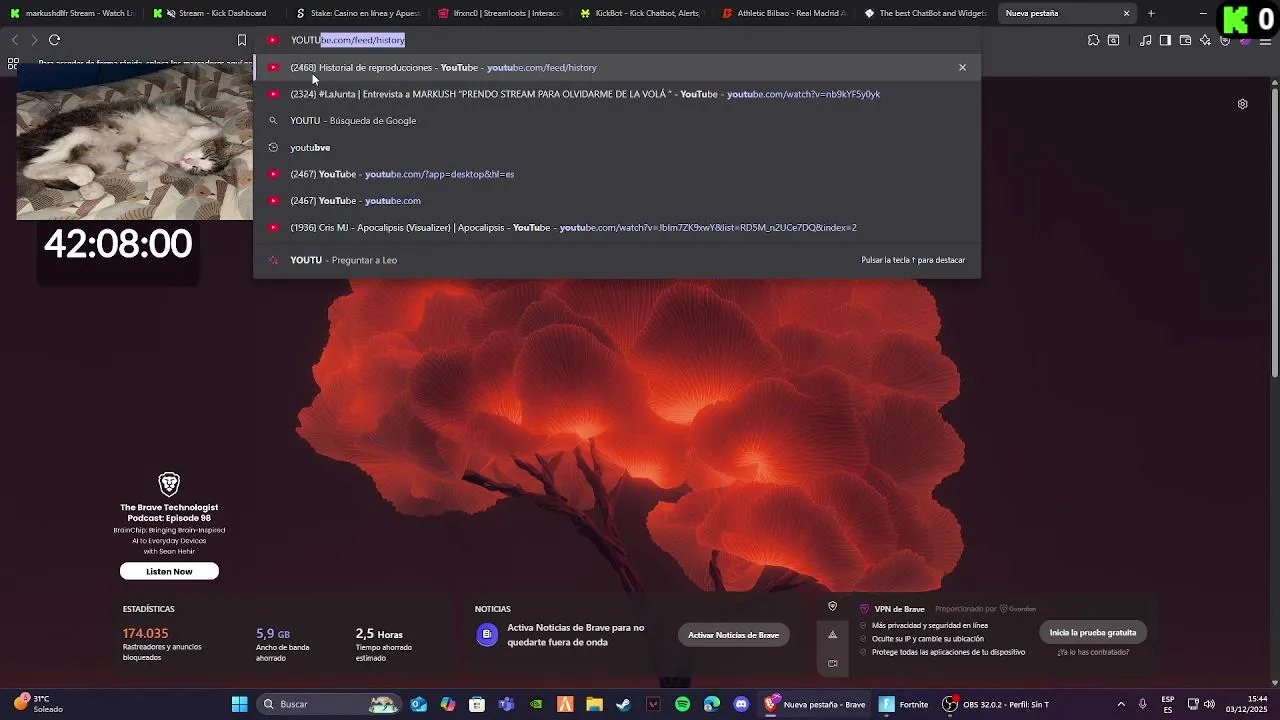This screenshot has height=720, width=1280.
Task: Select the Historial de reproducciones YouTube suggestion
Action: click(616, 67)
